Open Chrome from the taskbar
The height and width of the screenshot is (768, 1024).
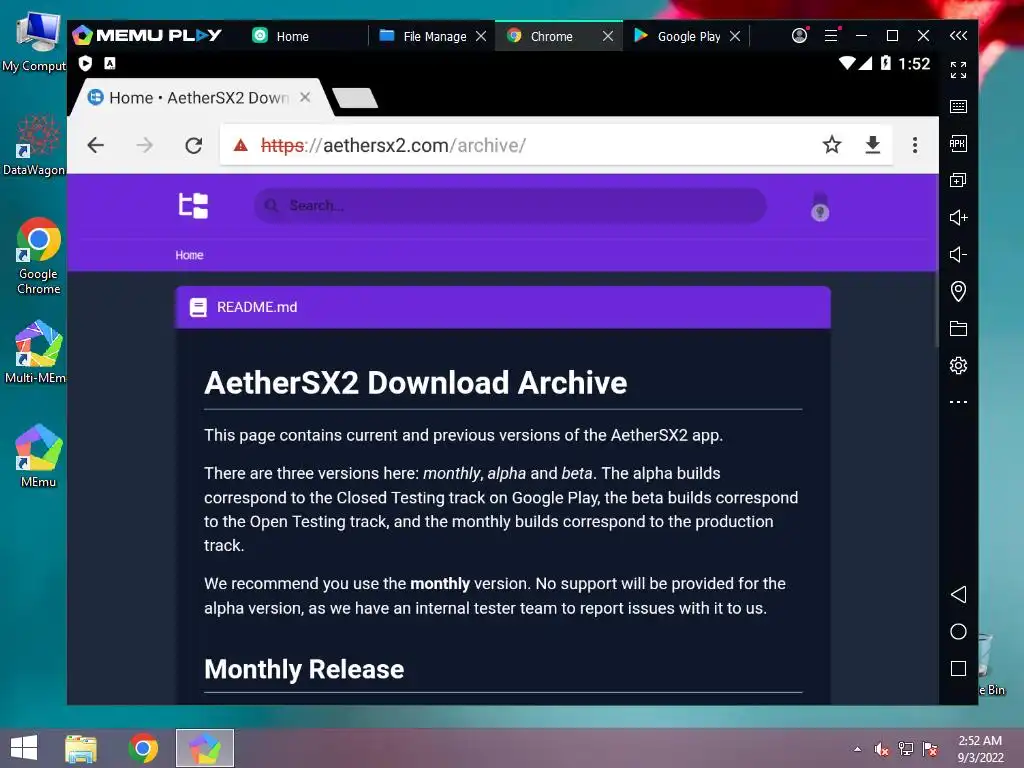143,748
